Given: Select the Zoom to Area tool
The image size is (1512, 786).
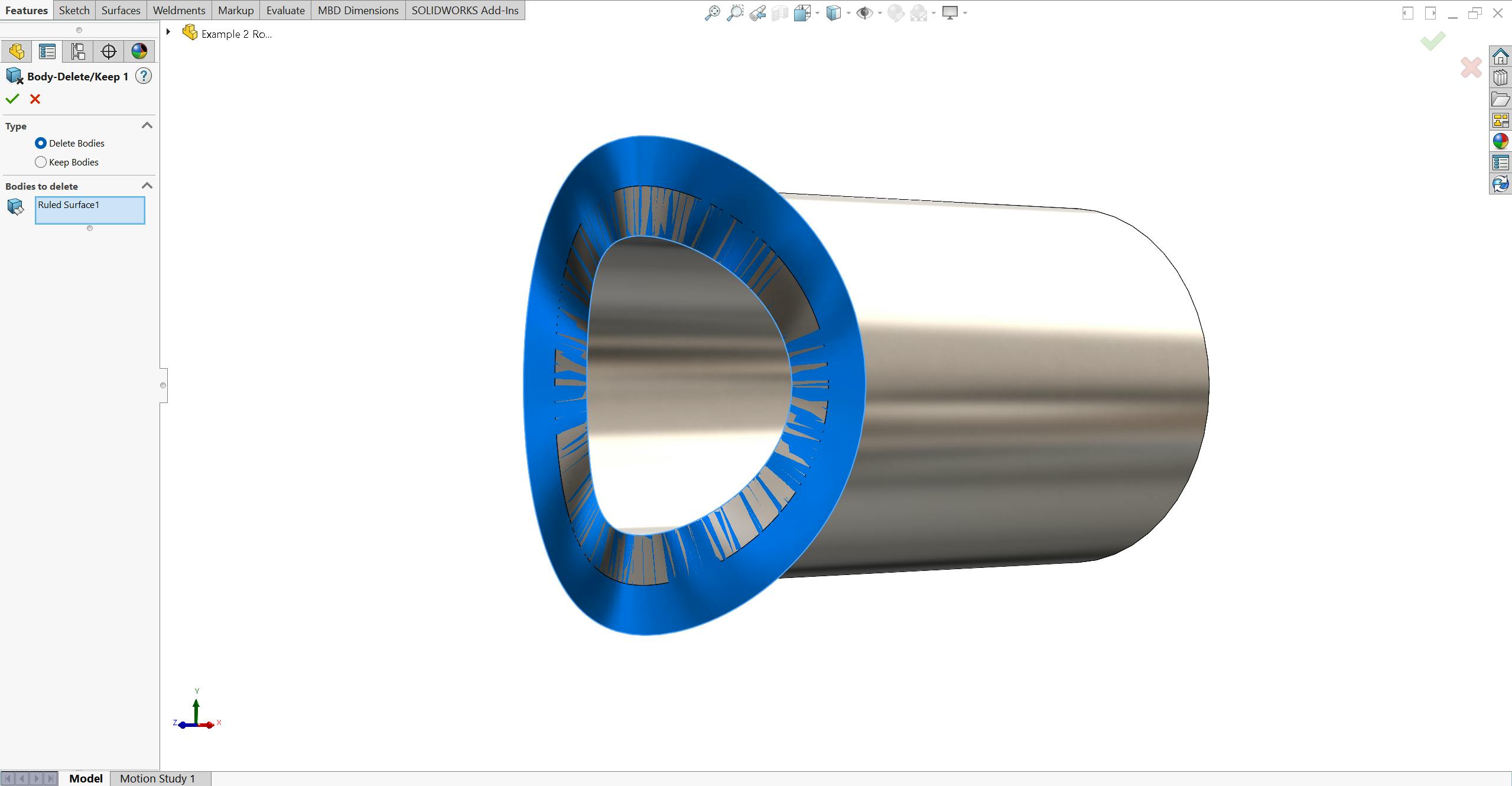Looking at the screenshot, I should (x=735, y=12).
